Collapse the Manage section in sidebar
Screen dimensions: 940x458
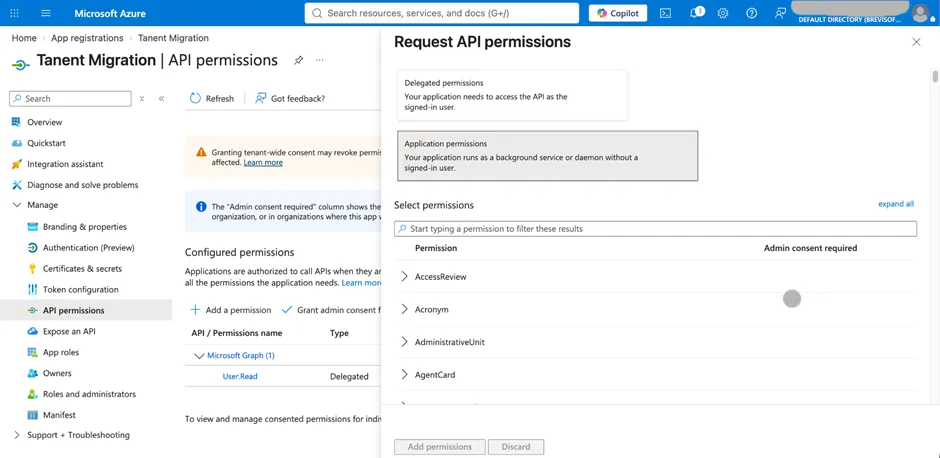[x=16, y=205]
